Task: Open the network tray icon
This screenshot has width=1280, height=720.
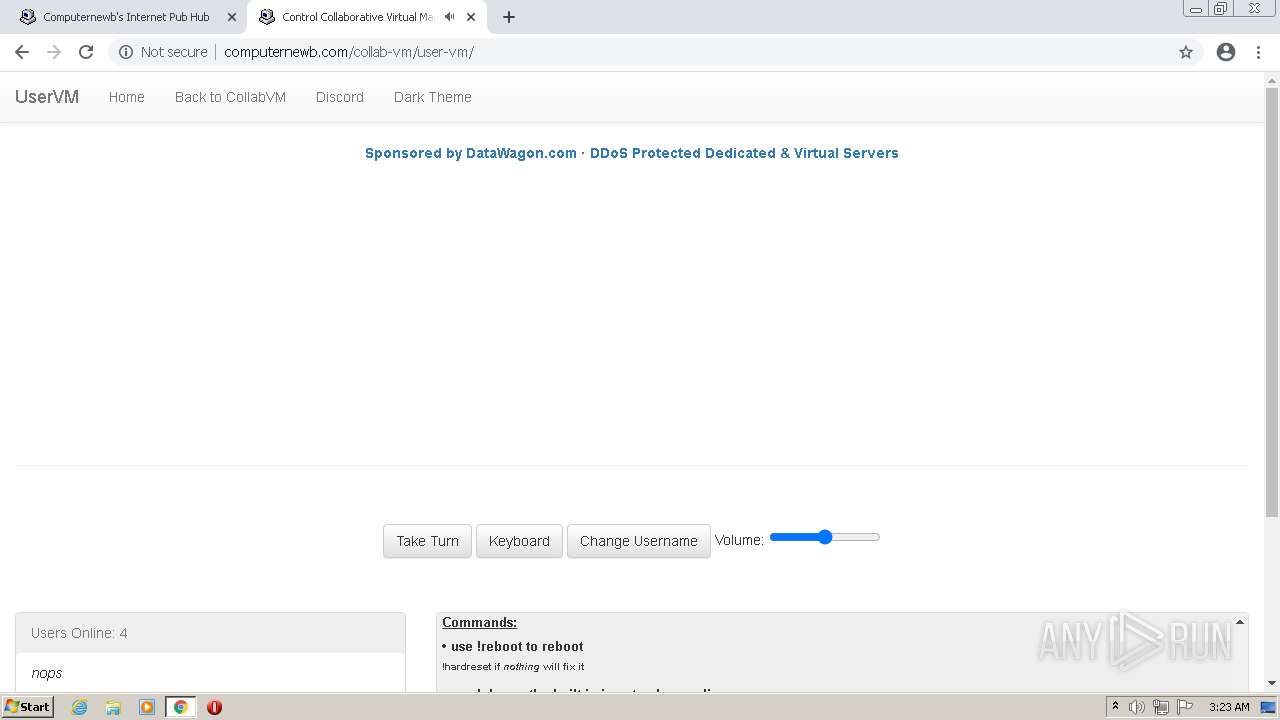Action: click(1161, 707)
